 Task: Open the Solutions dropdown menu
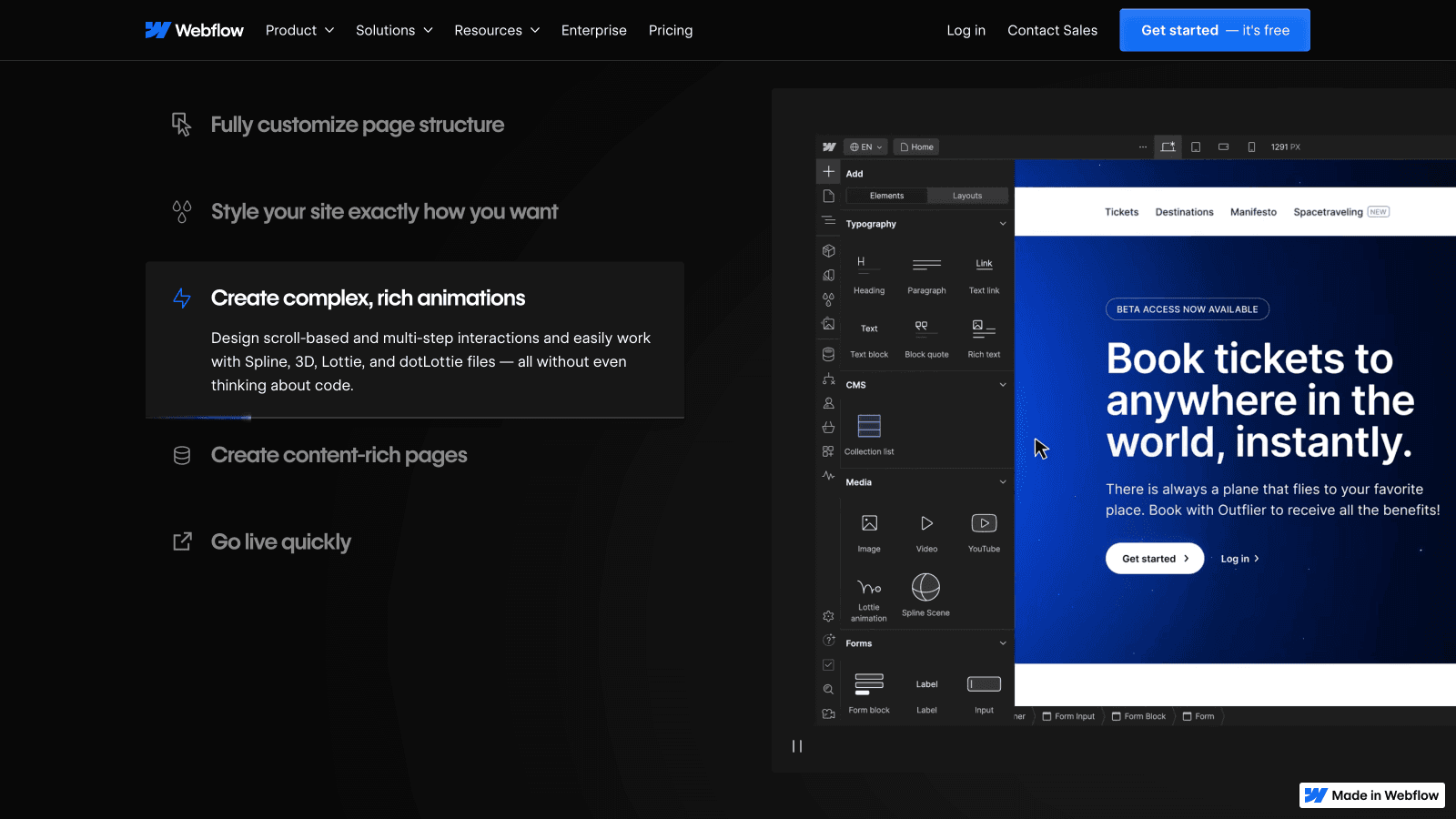point(394,30)
